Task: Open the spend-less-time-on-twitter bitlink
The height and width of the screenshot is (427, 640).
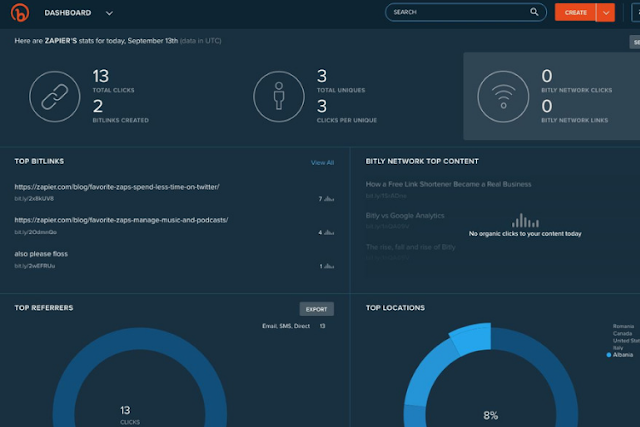Action: 117,187
